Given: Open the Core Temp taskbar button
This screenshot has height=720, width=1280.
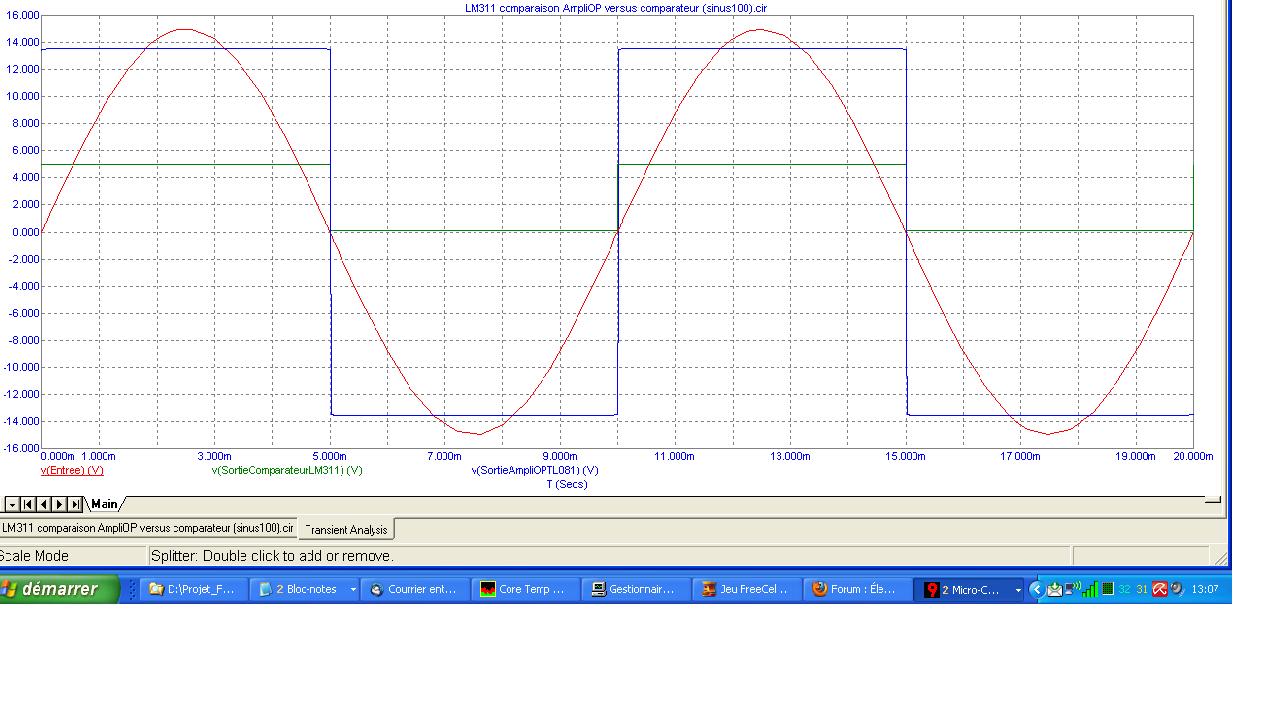Looking at the screenshot, I should click(524, 590).
